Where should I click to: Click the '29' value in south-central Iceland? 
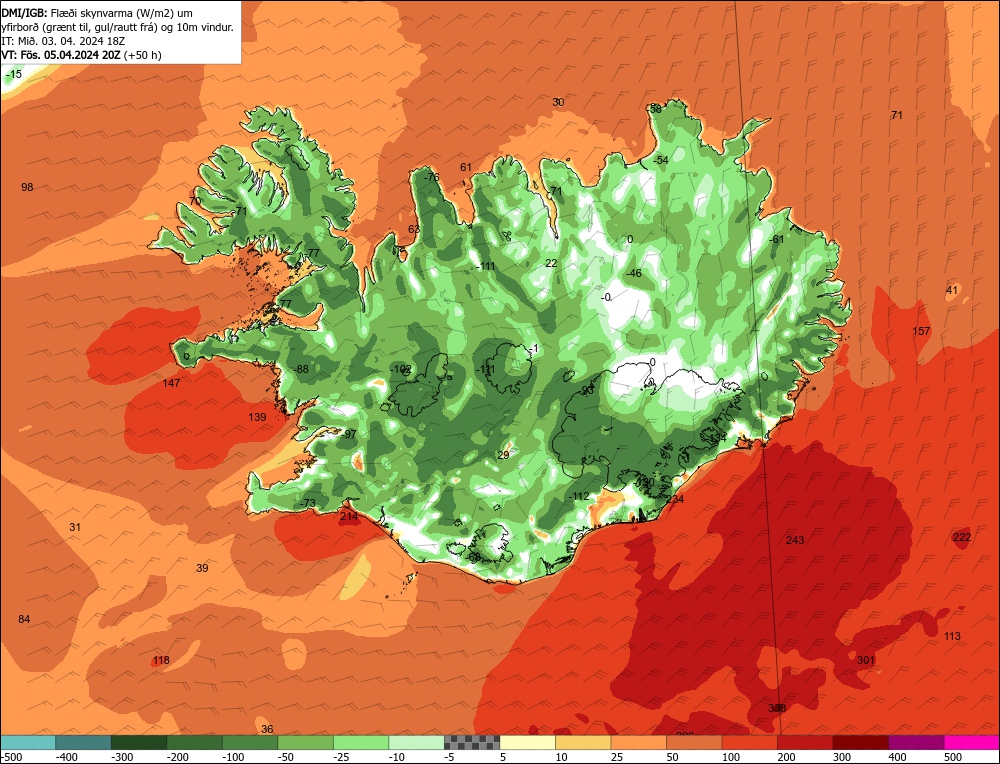tap(503, 455)
